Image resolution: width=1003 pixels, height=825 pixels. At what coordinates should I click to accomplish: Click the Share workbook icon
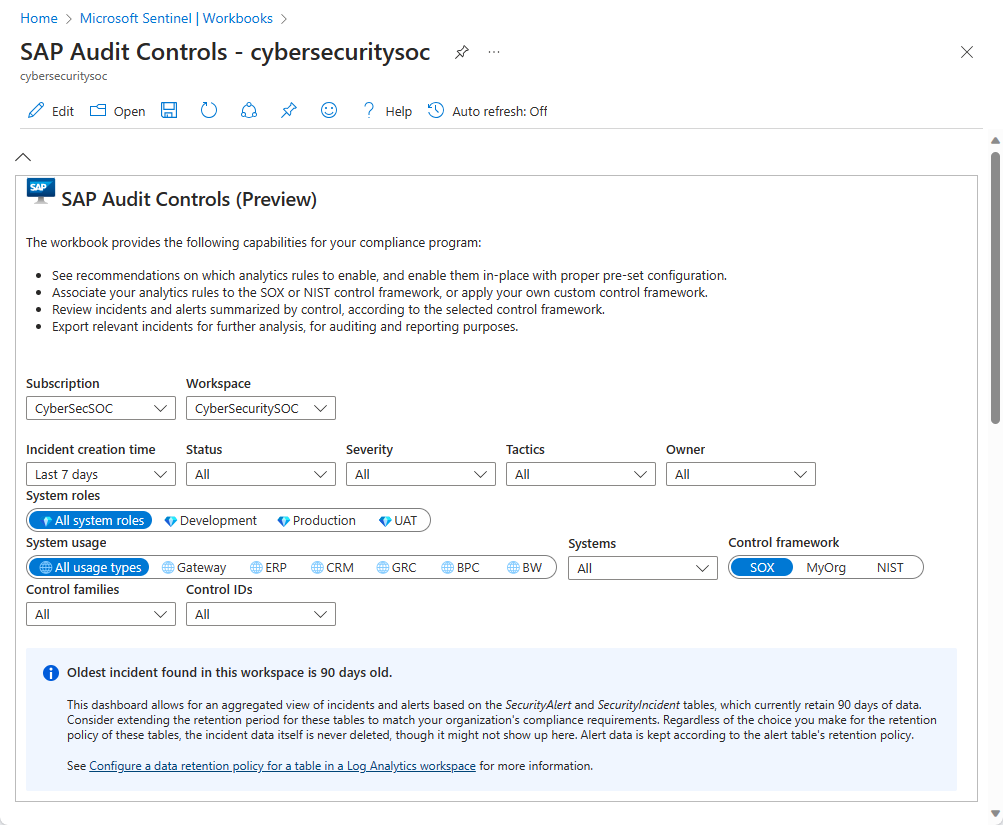coord(249,111)
